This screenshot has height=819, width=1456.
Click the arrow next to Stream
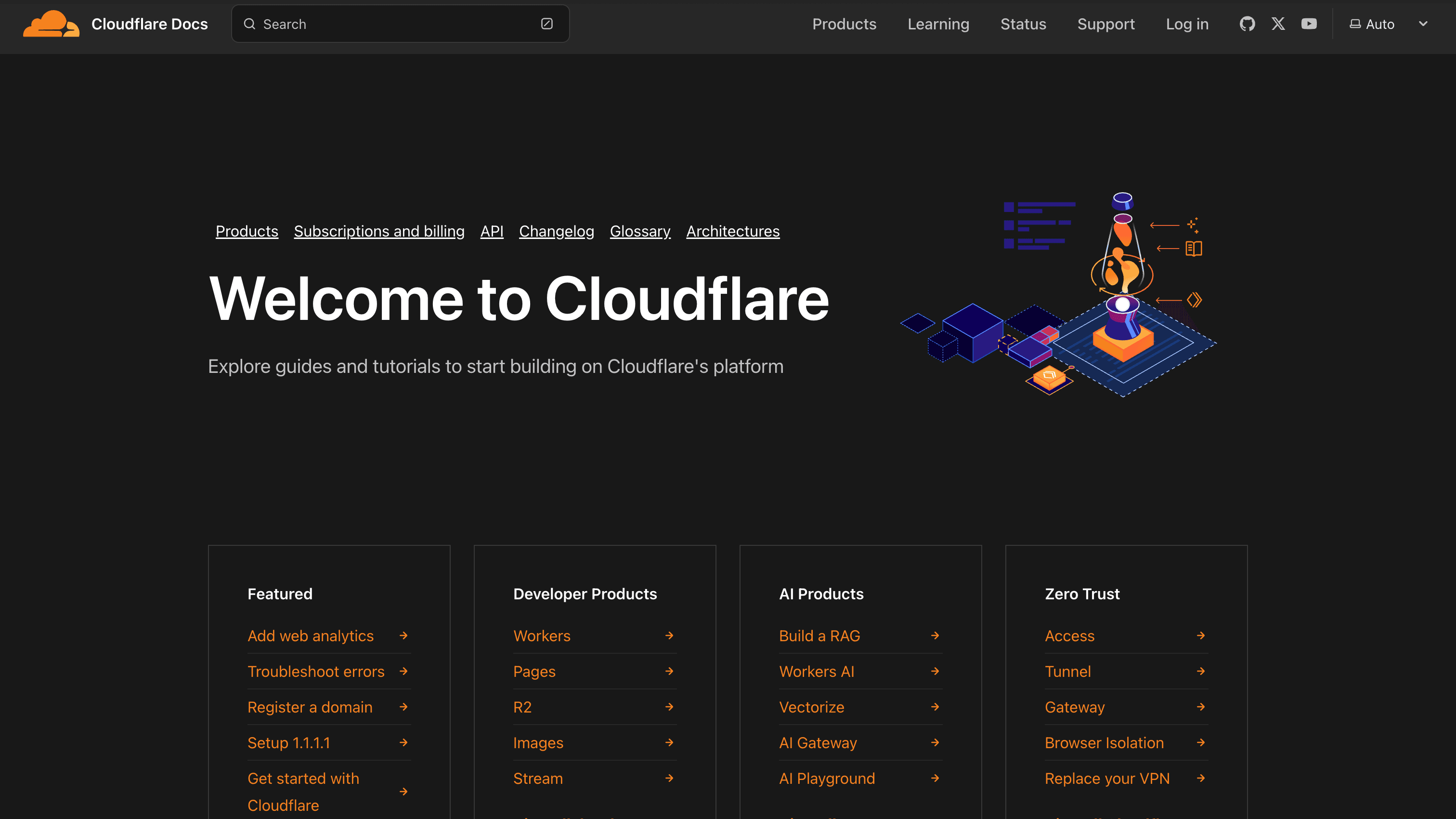pyautogui.click(x=669, y=778)
